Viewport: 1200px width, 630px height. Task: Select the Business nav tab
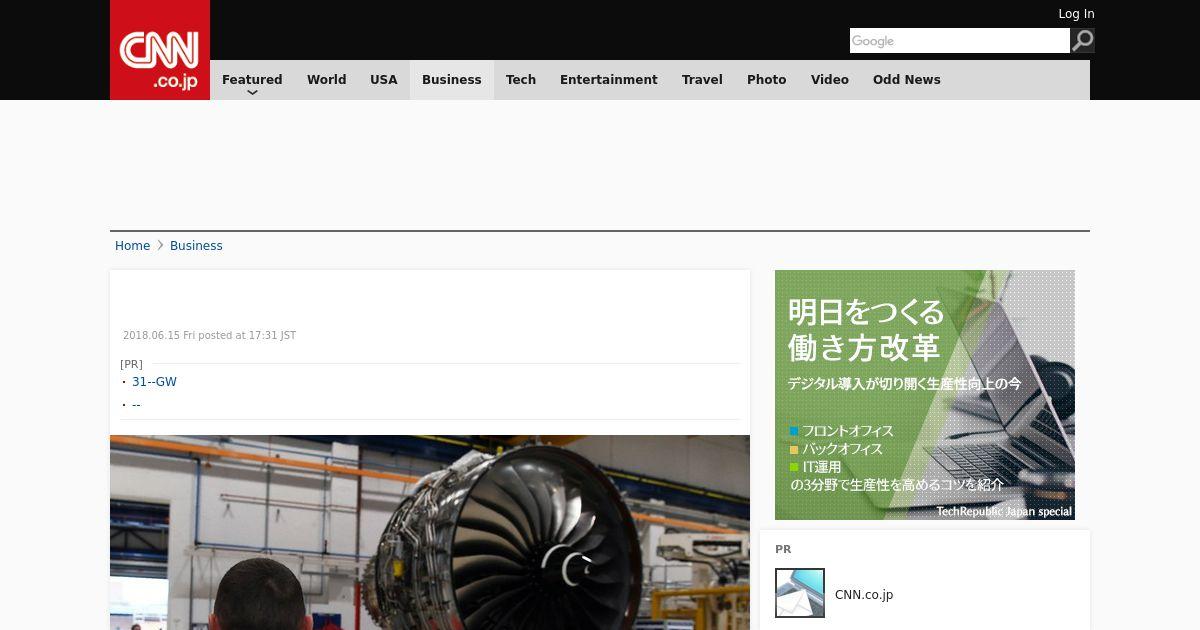pos(452,80)
